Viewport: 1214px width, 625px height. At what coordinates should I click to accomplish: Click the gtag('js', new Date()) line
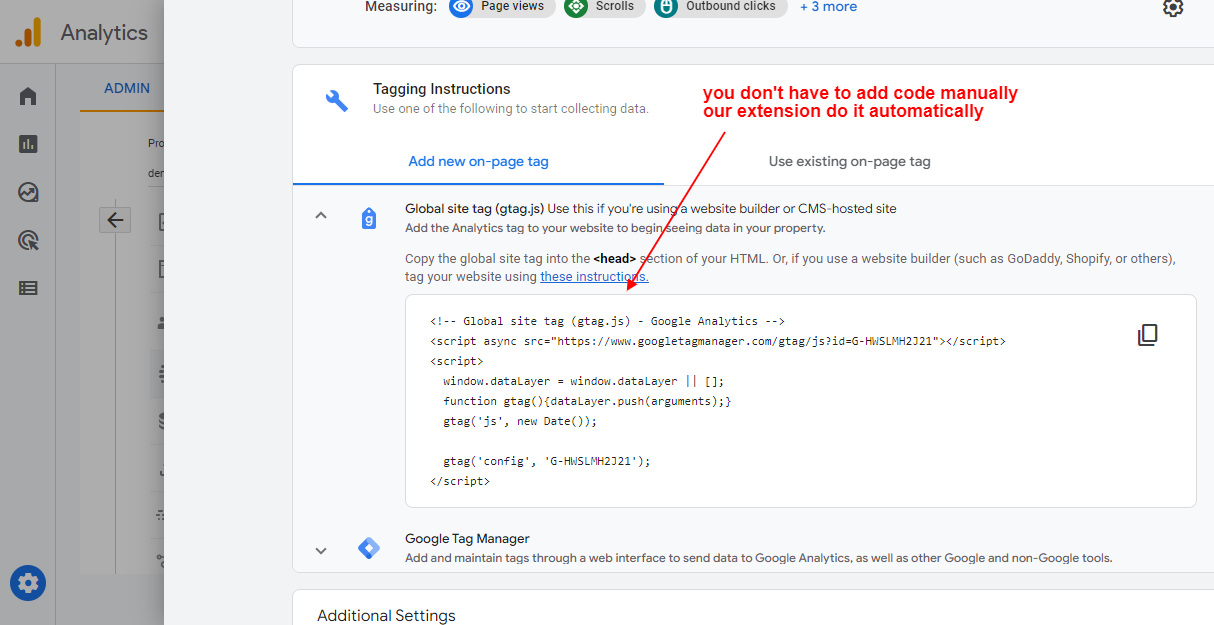[520, 421]
